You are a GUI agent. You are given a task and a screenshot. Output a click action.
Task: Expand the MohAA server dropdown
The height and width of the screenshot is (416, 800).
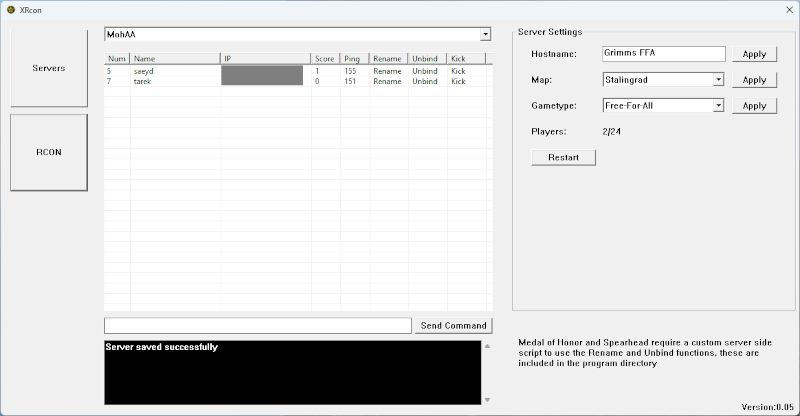tap(485, 34)
